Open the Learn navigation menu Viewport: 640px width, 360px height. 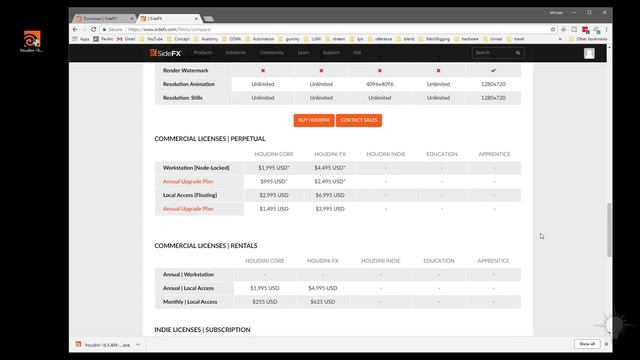303,53
